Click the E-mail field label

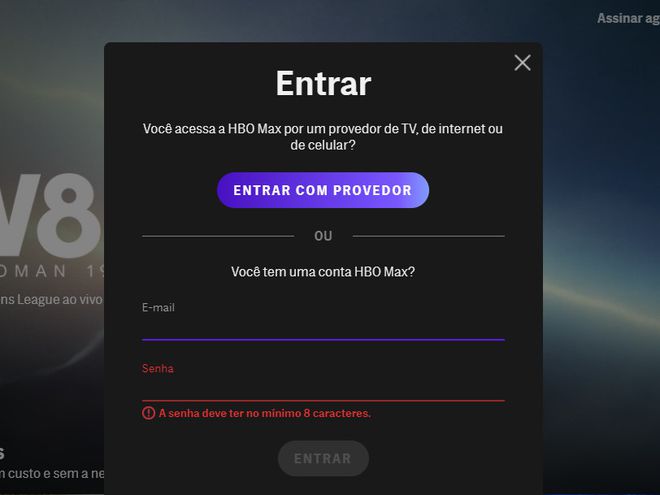[x=158, y=307]
